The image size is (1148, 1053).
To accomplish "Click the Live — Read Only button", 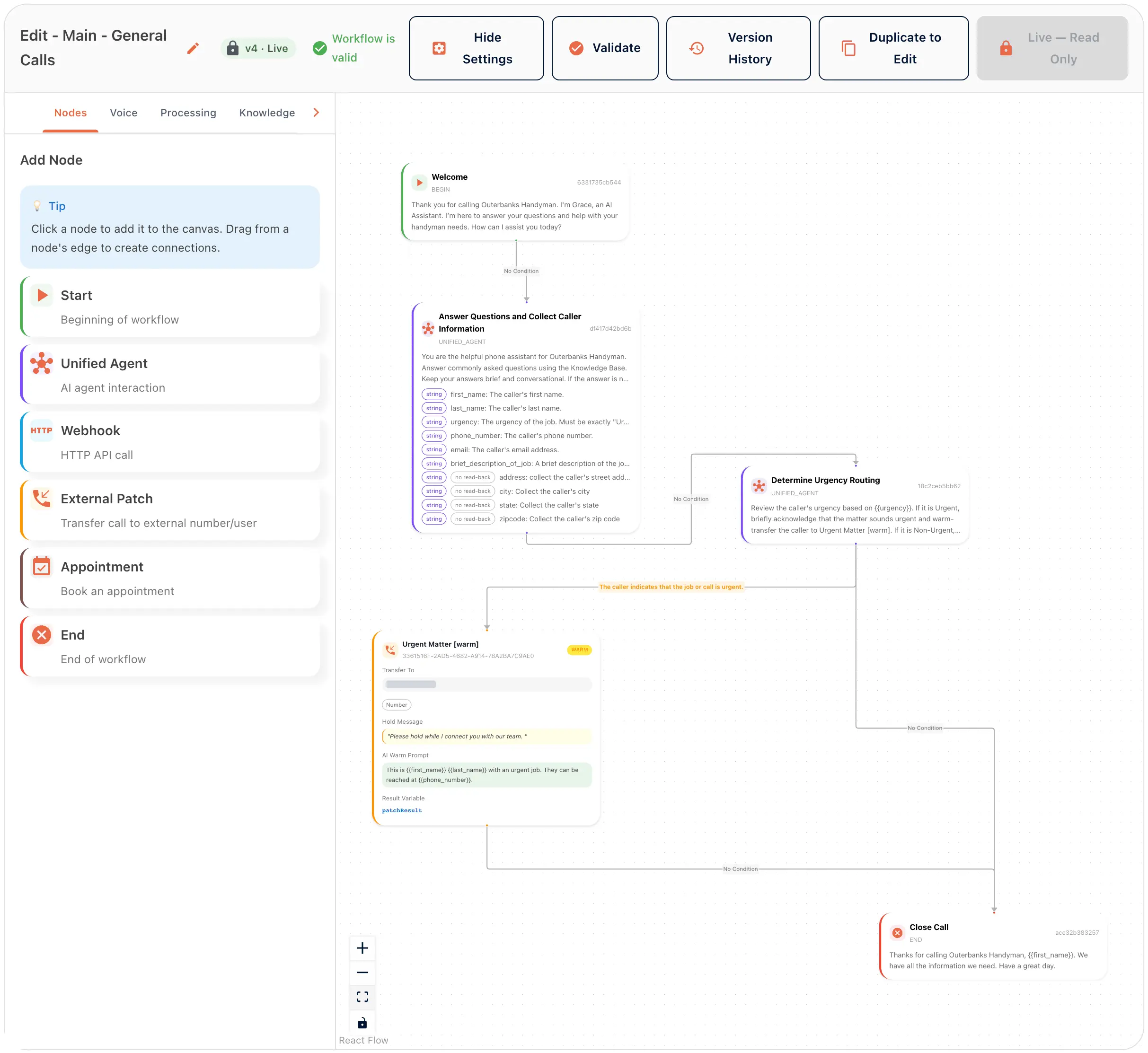I will 1052,48.
